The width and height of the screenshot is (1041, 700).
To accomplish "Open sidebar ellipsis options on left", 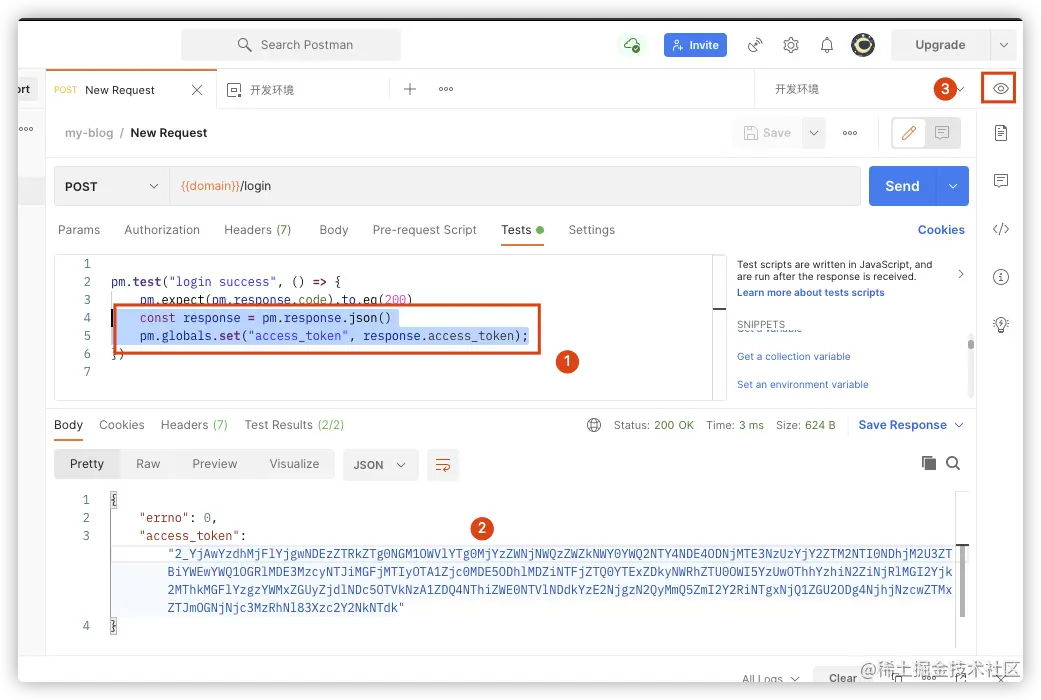I will (x=26, y=129).
